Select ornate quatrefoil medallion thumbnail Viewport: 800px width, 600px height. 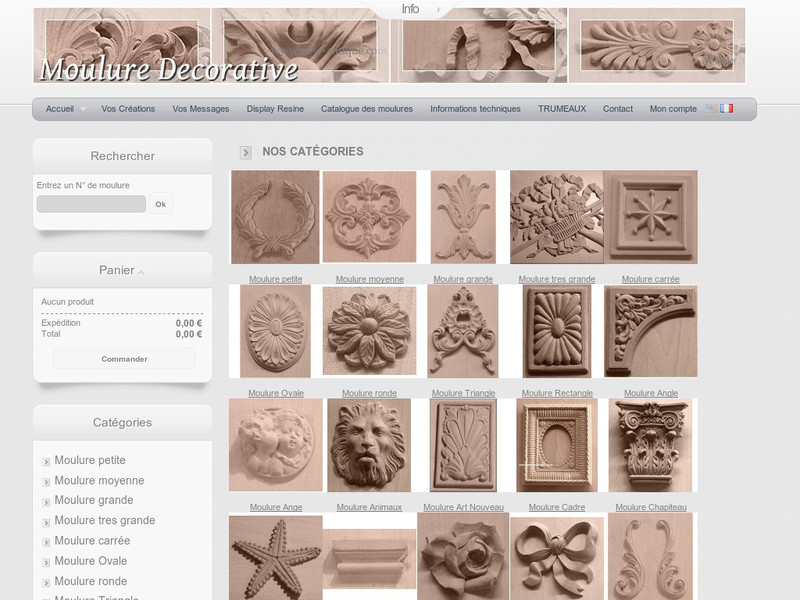[x=369, y=217]
